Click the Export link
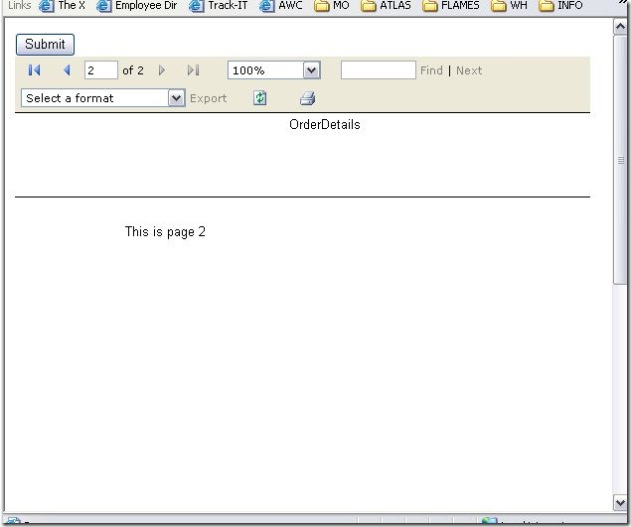The width and height of the screenshot is (631, 527). tap(208, 99)
